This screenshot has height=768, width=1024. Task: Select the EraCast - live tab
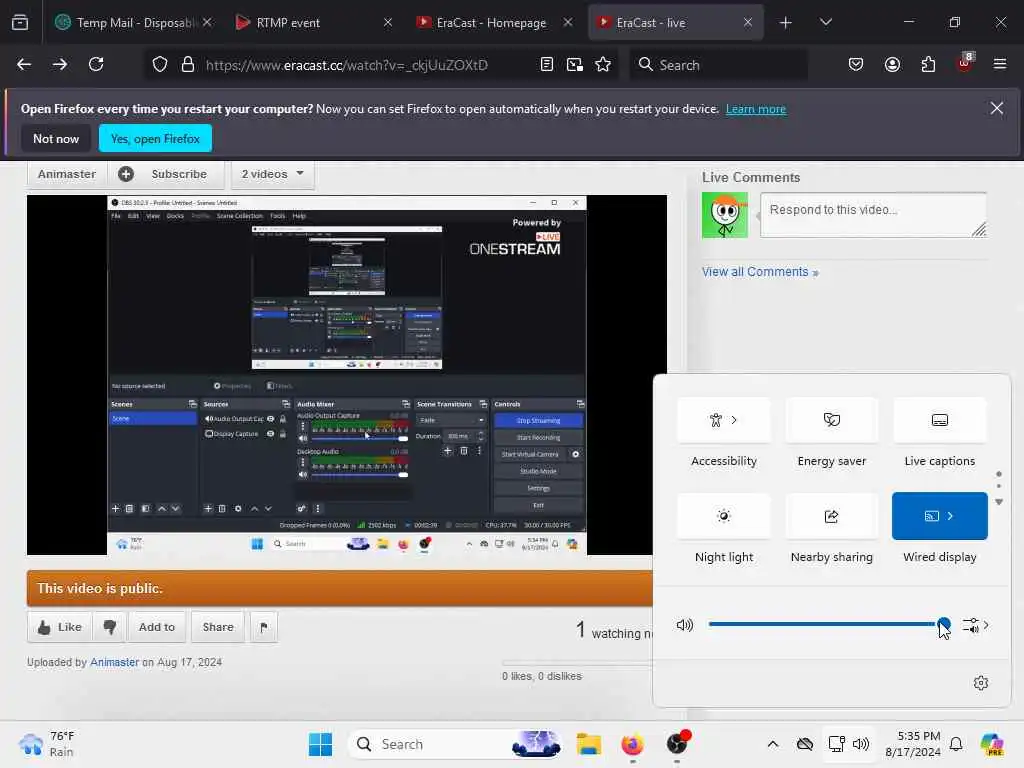[x=675, y=23]
